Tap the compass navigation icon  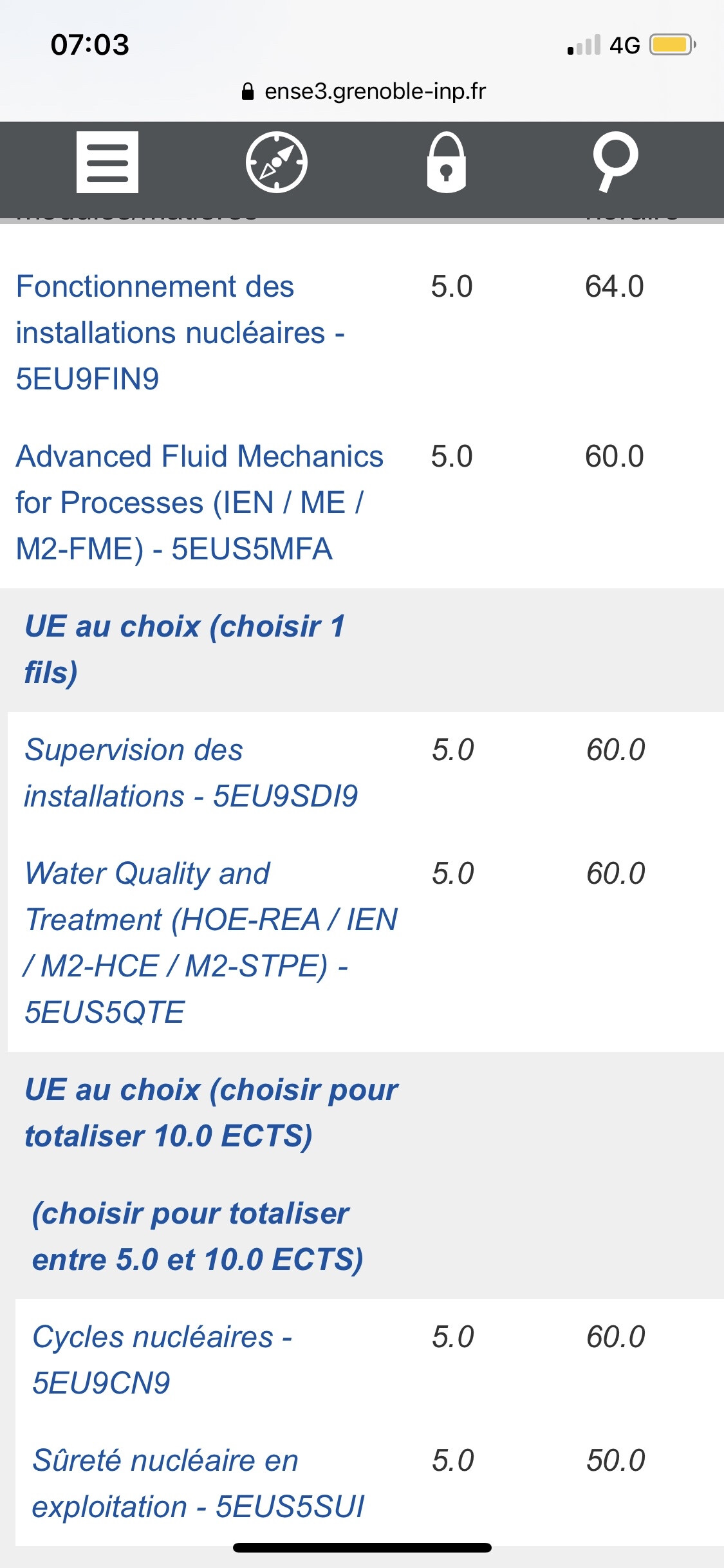277,162
